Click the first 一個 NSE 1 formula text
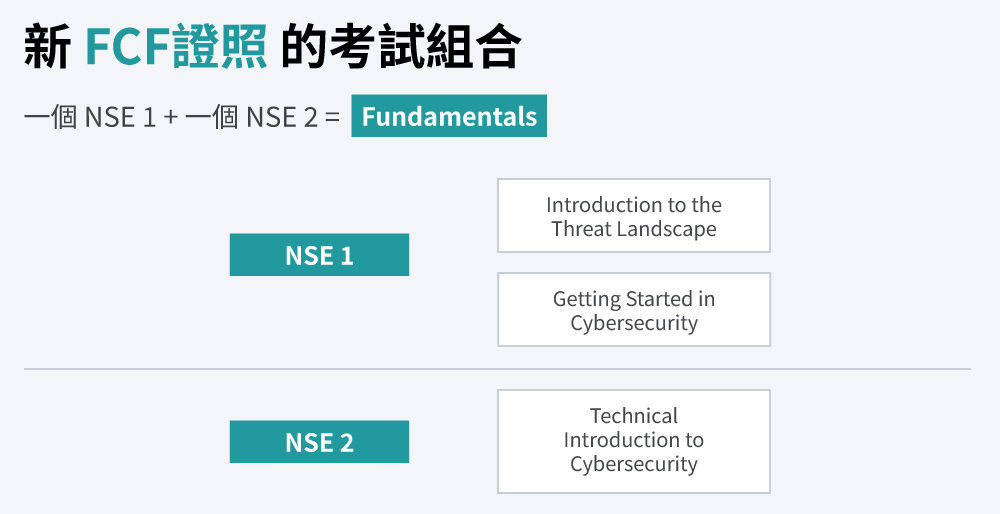This screenshot has height=514, width=1000. click(x=90, y=117)
